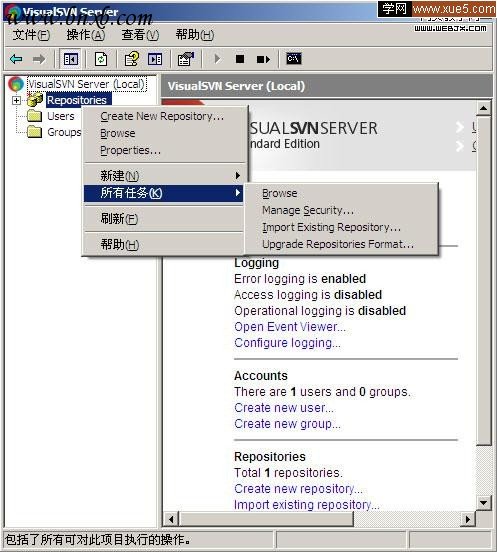The height and width of the screenshot is (552, 497).
Task: Open the 文件(F) menu
Action: (x=31, y=35)
